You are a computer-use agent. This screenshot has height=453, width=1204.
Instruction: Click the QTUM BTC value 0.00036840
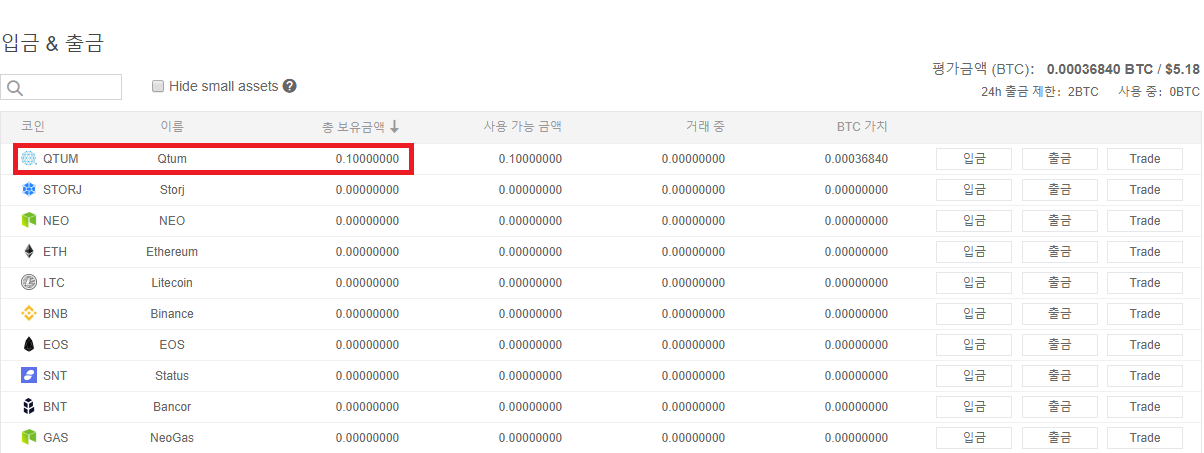point(856,159)
